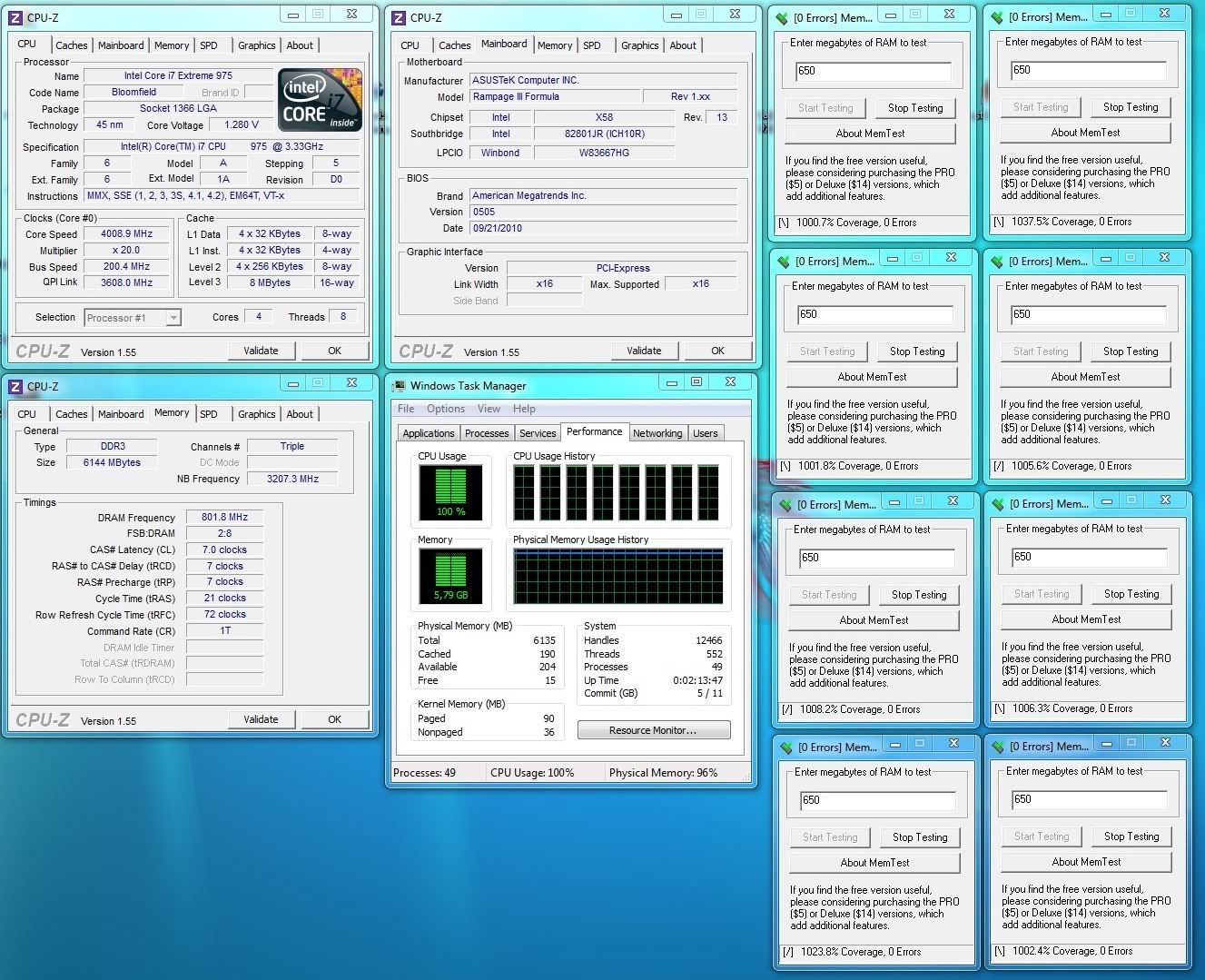Click the NB Frequency value 3207.3 MHz
1205x980 pixels.
(x=292, y=479)
